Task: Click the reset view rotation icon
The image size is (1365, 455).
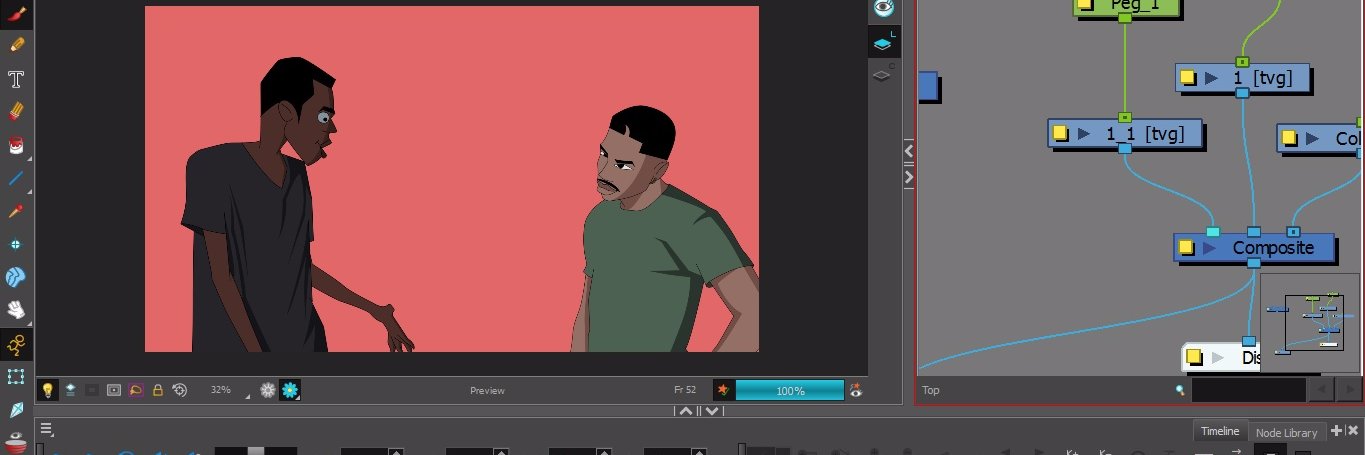Action: pos(179,390)
